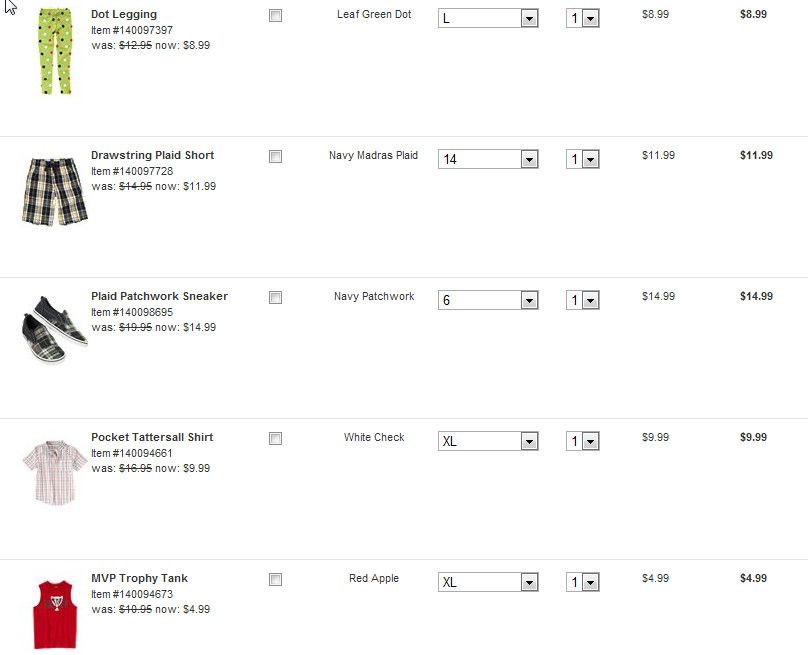
Task: Change the Plaid Patchwork Sneaker size dropdown
Action: 488,301
